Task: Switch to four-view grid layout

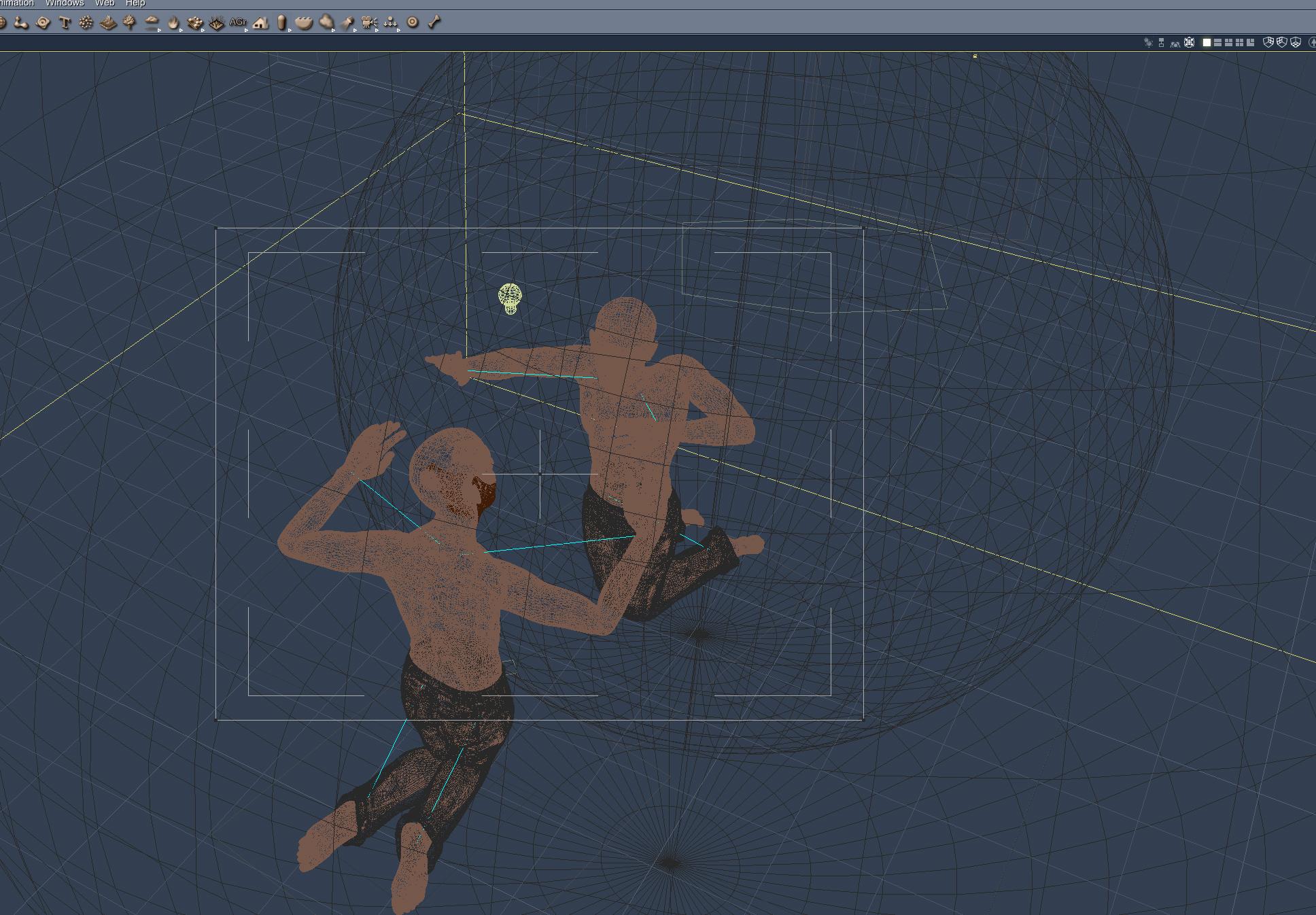Action: [x=1239, y=42]
